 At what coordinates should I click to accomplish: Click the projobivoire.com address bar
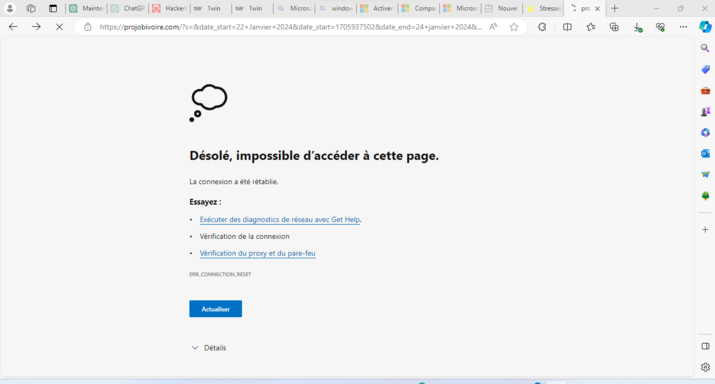(x=290, y=27)
